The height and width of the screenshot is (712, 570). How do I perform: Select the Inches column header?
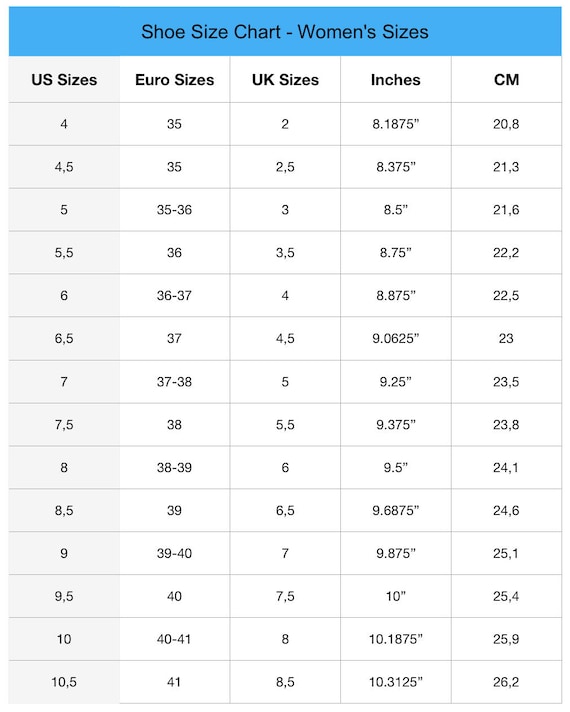click(396, 79)
